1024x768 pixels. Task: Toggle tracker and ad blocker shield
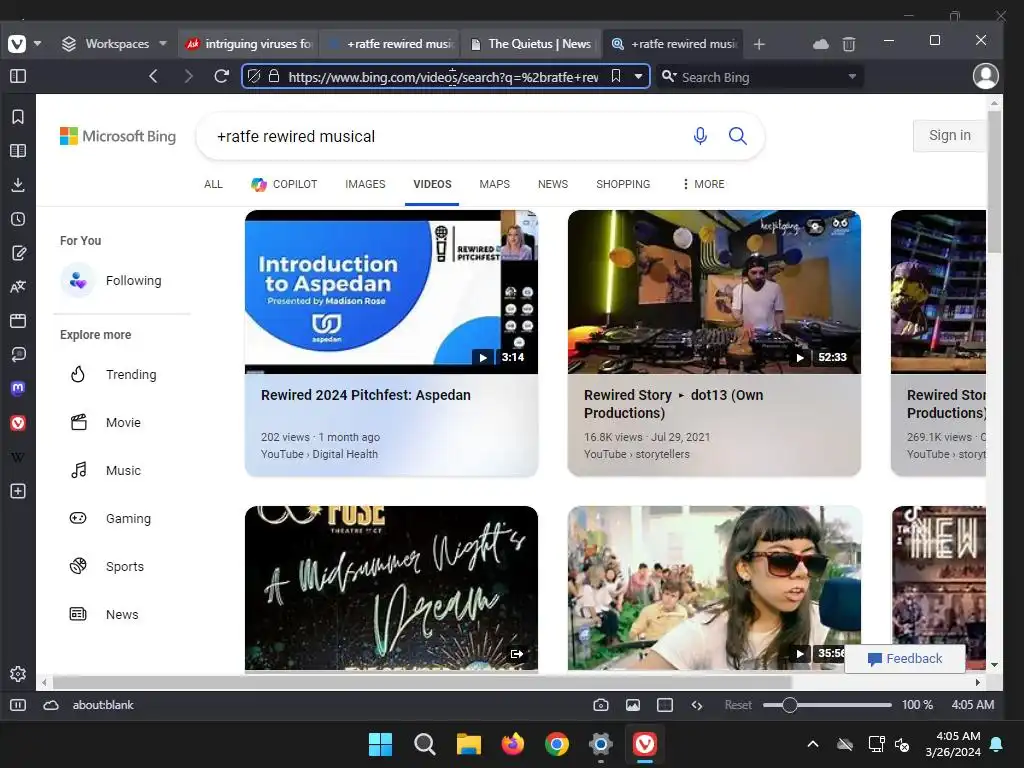point(255,76)
